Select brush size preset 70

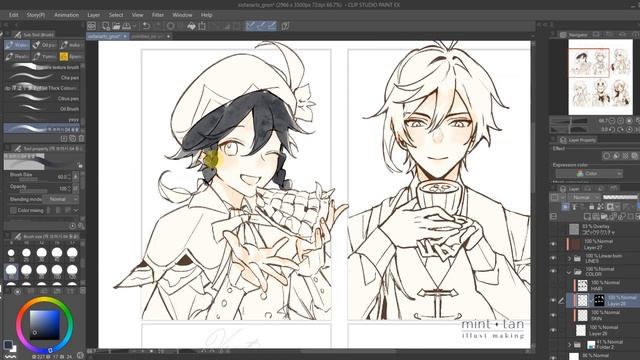tap(26, 270)
